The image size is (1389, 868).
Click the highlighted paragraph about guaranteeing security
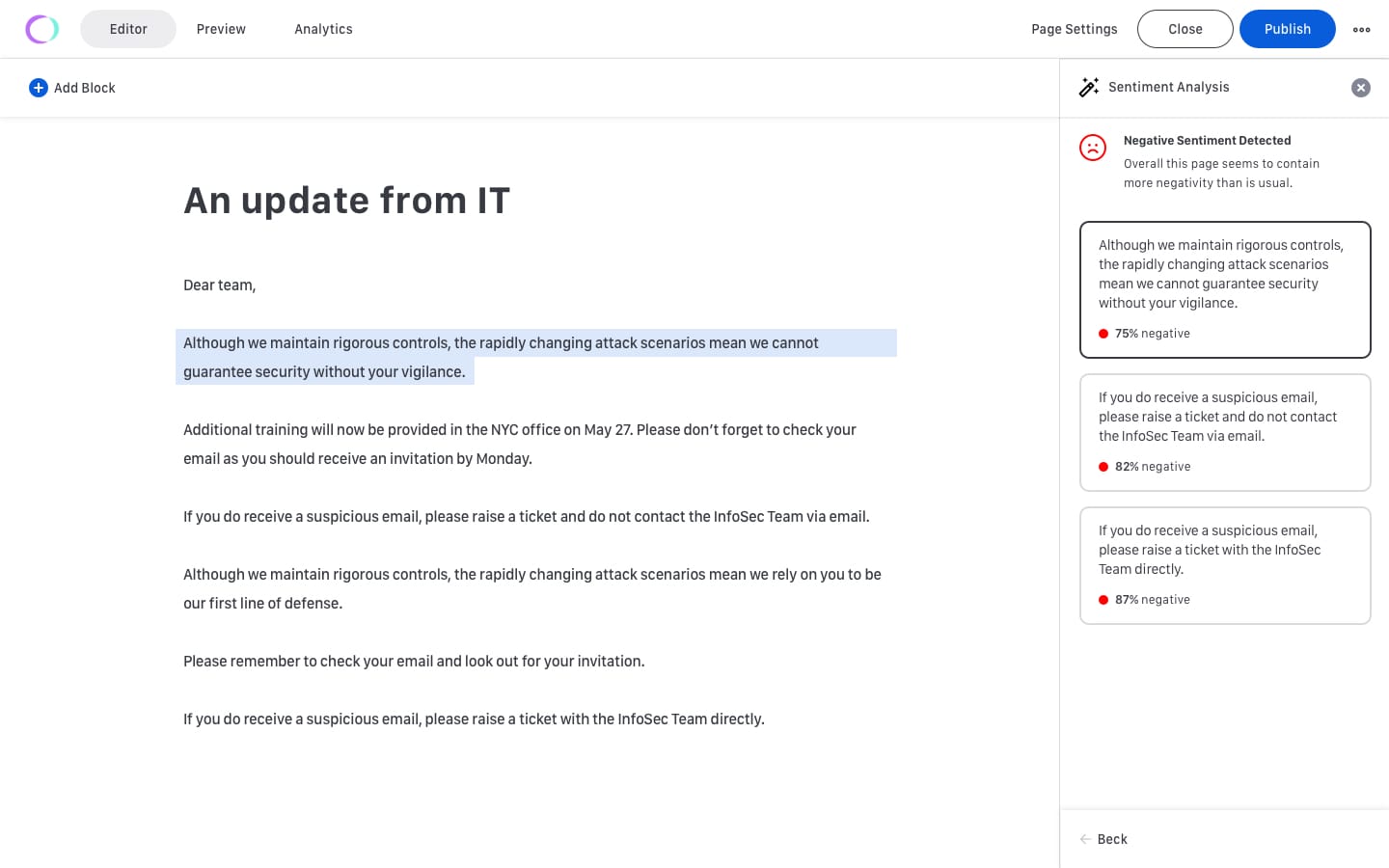[501, 357]
